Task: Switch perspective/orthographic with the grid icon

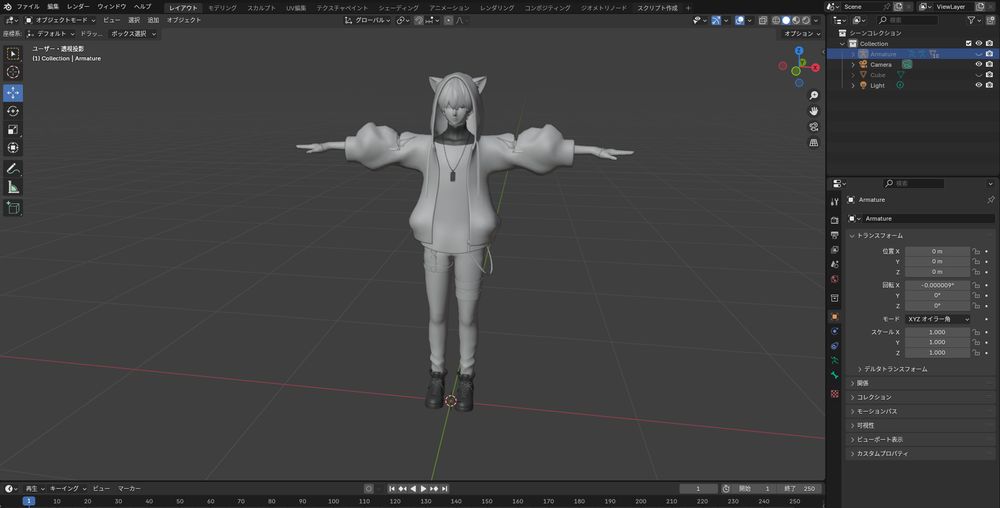Action: [x=814, y=143]
